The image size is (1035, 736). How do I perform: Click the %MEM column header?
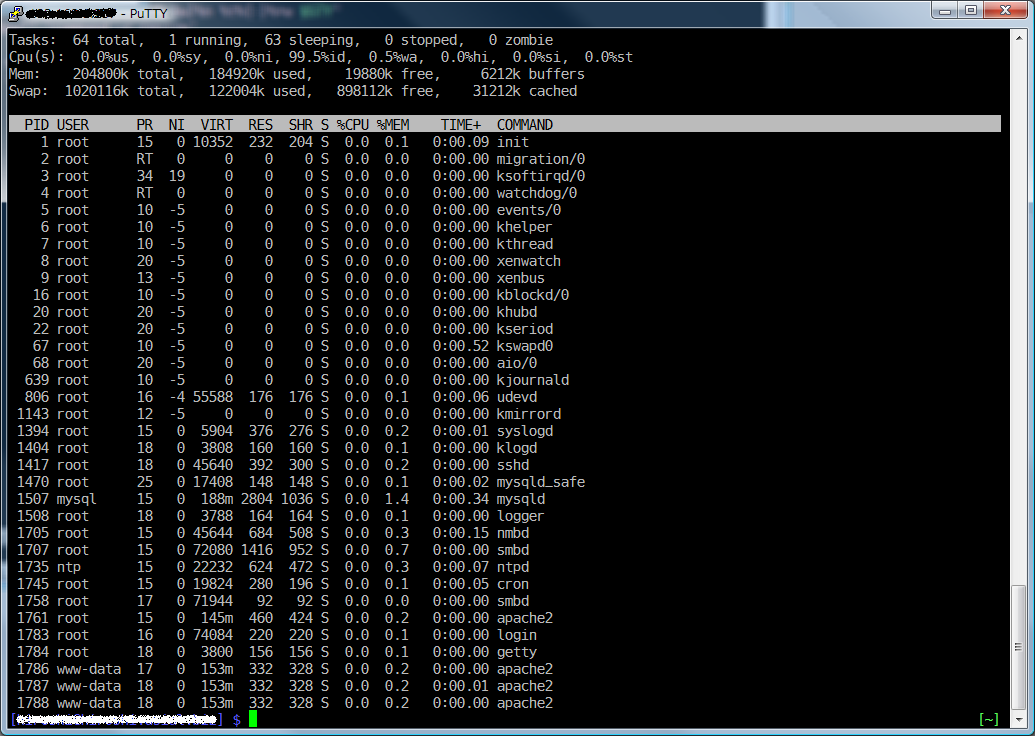[392, 125]
